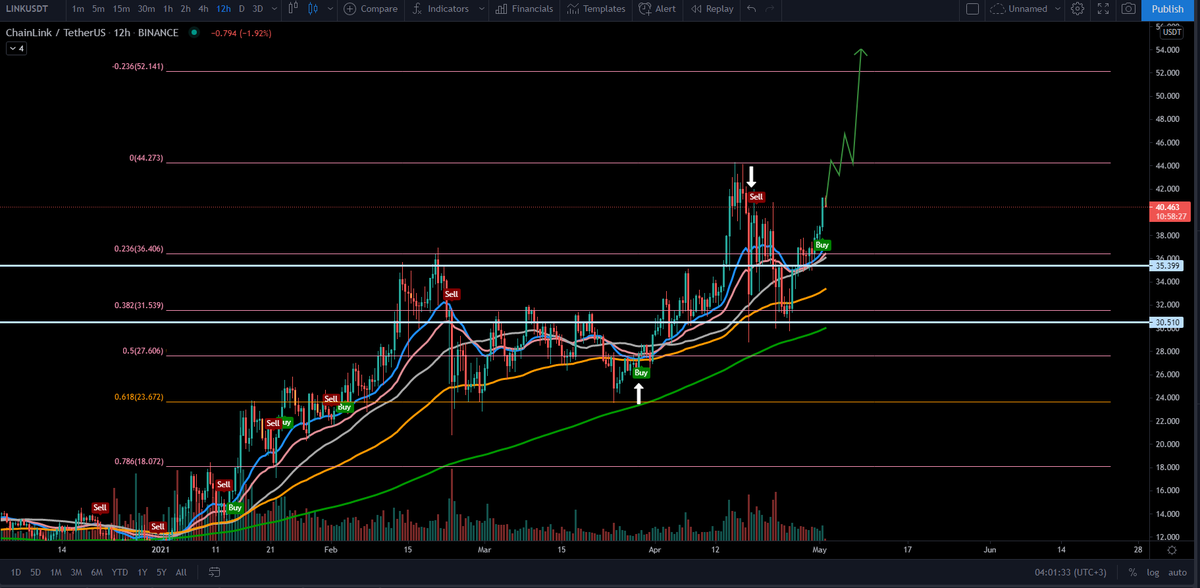Image resolution: width=1200 pixels, height=588 pixels.
Task: Select the D daily timeframe
Action: (x=241, y=9)
